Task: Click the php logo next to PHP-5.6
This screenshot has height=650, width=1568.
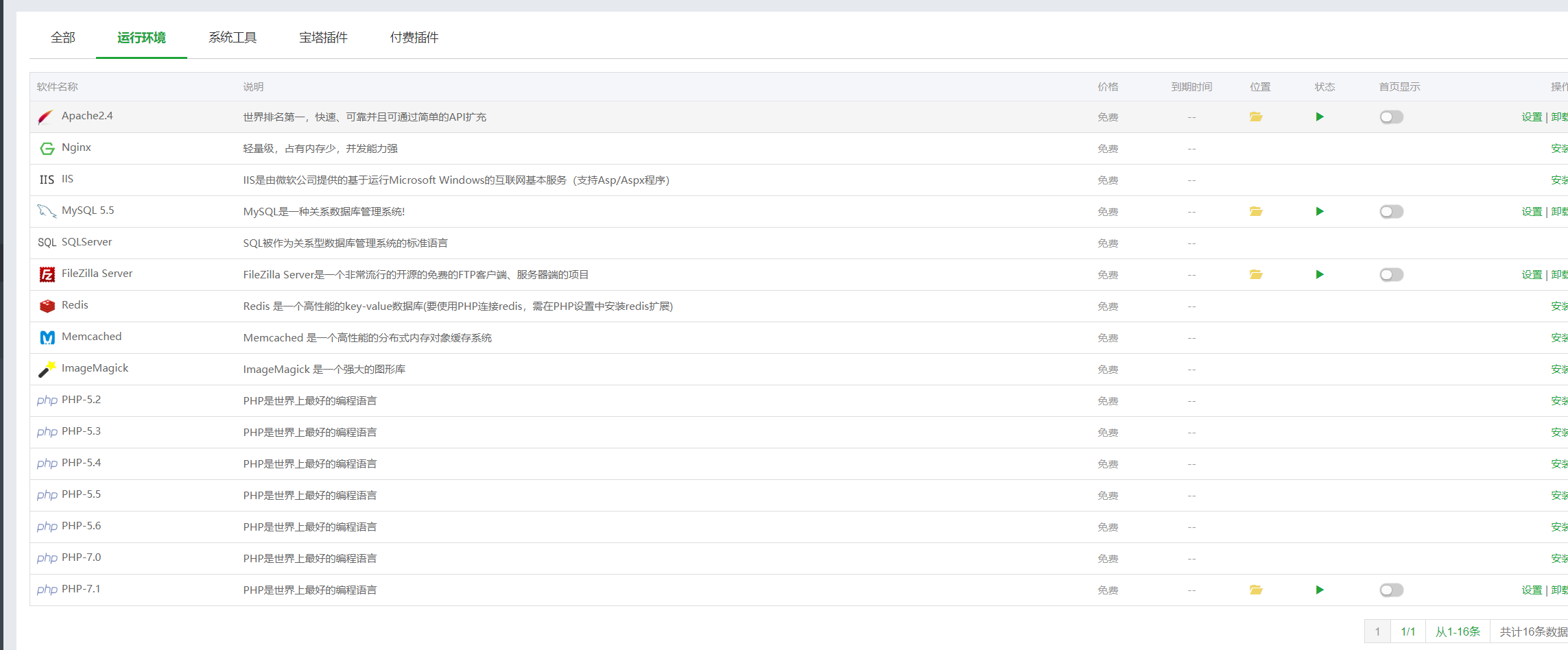Action: (x=47, y=527)
